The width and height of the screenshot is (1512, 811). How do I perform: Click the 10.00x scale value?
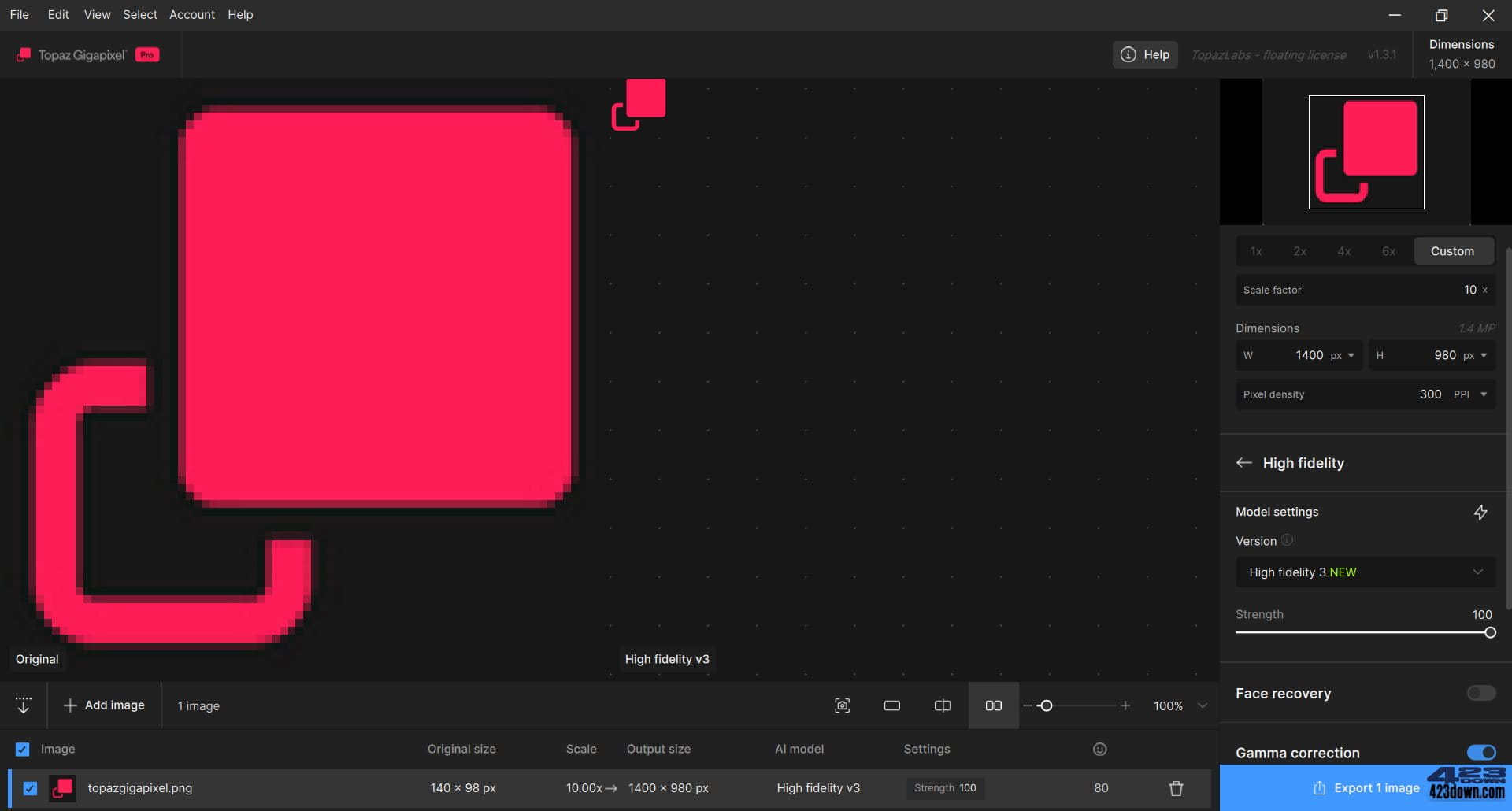coord(584,787)
